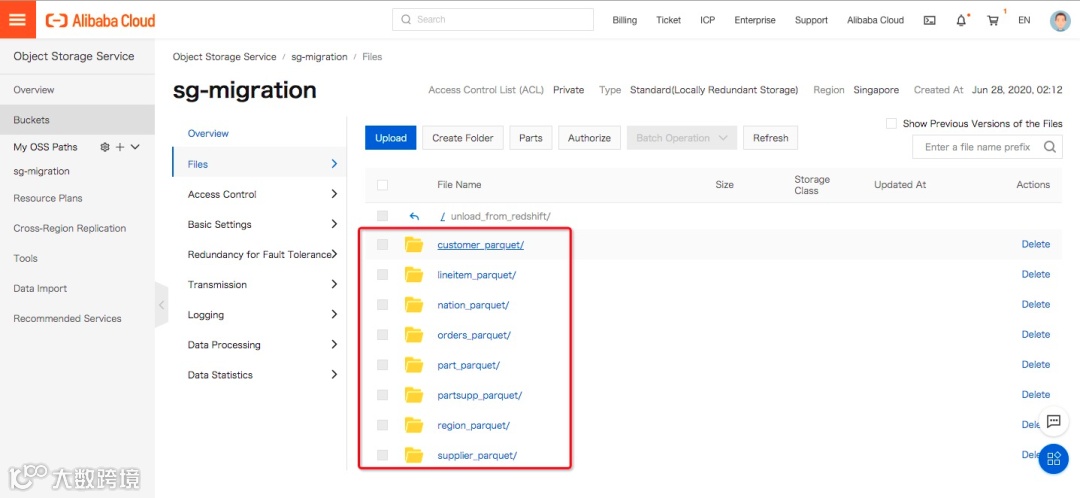Click the partsupp_parquet folder icon
The width and height of the screenshot is (1080, 498).
click(414, 395)
